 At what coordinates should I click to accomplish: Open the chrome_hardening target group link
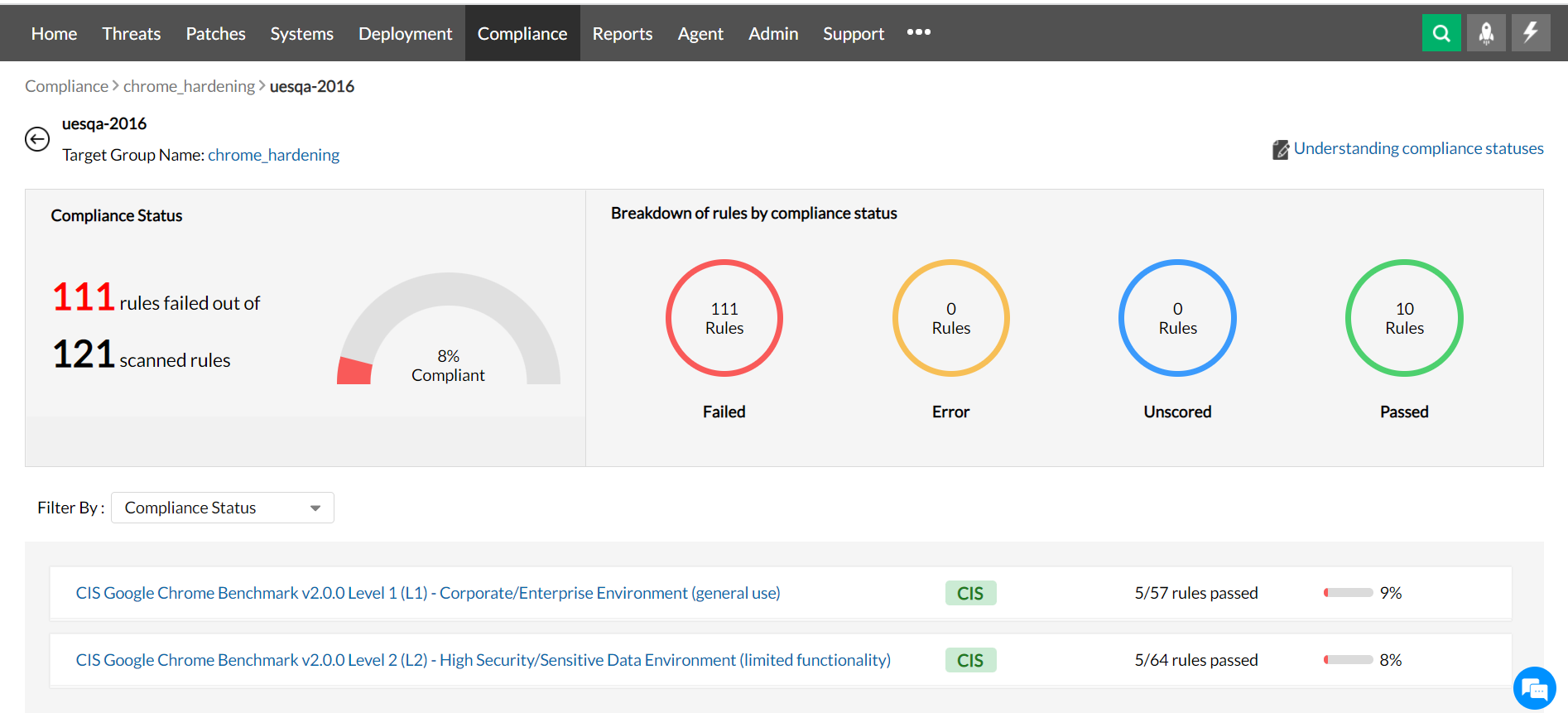point(273,155)
